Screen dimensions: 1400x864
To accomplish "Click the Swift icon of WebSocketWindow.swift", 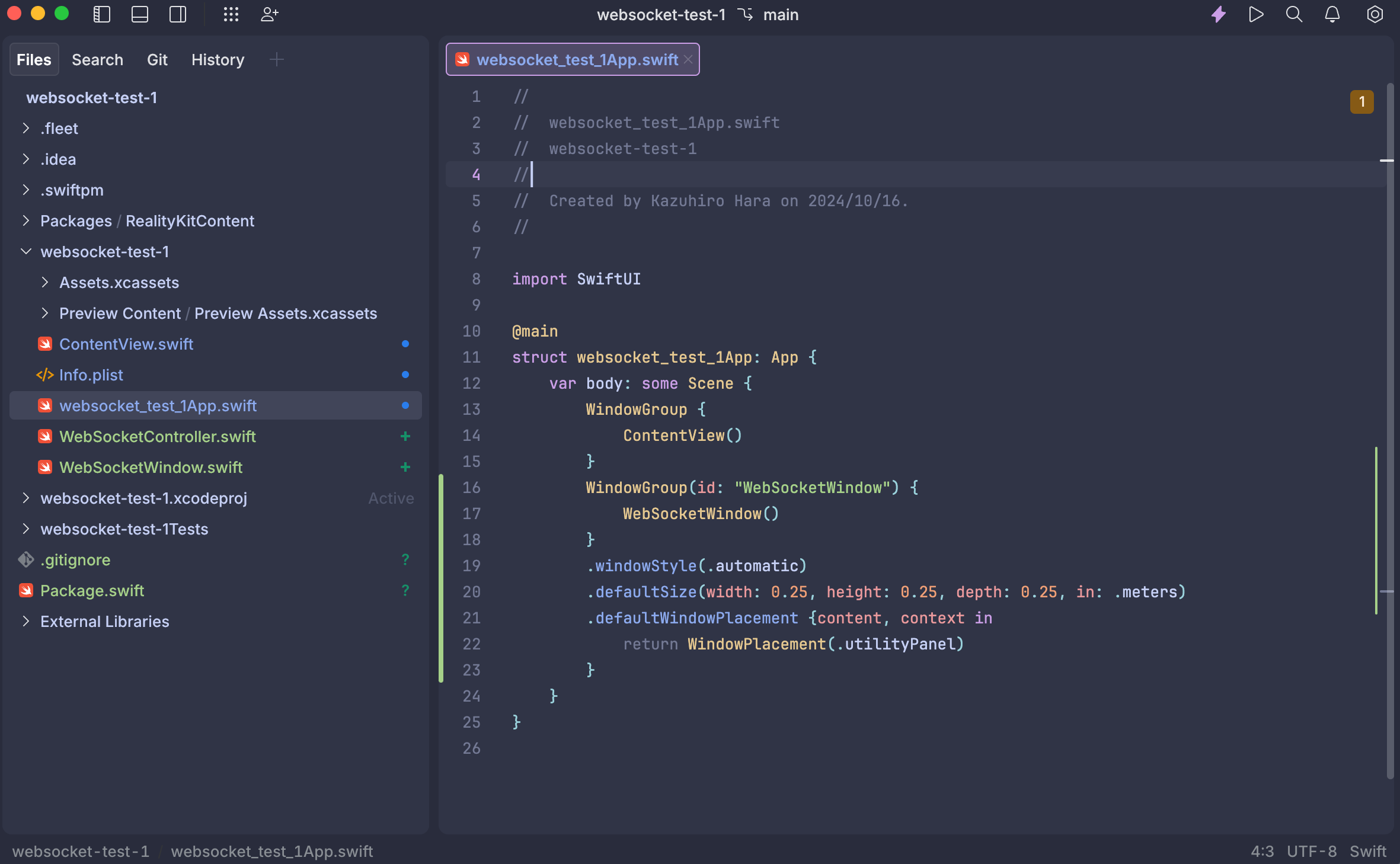I will [45, 467].
